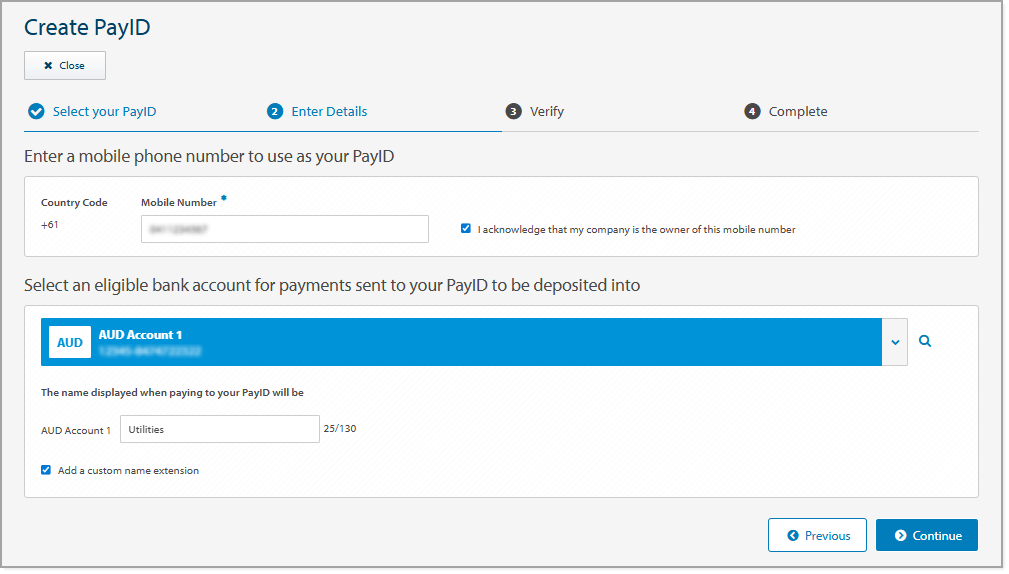Edit the Utilities name extension field
The height and width of the screenshot is (574, 1009).
(219, 429)
